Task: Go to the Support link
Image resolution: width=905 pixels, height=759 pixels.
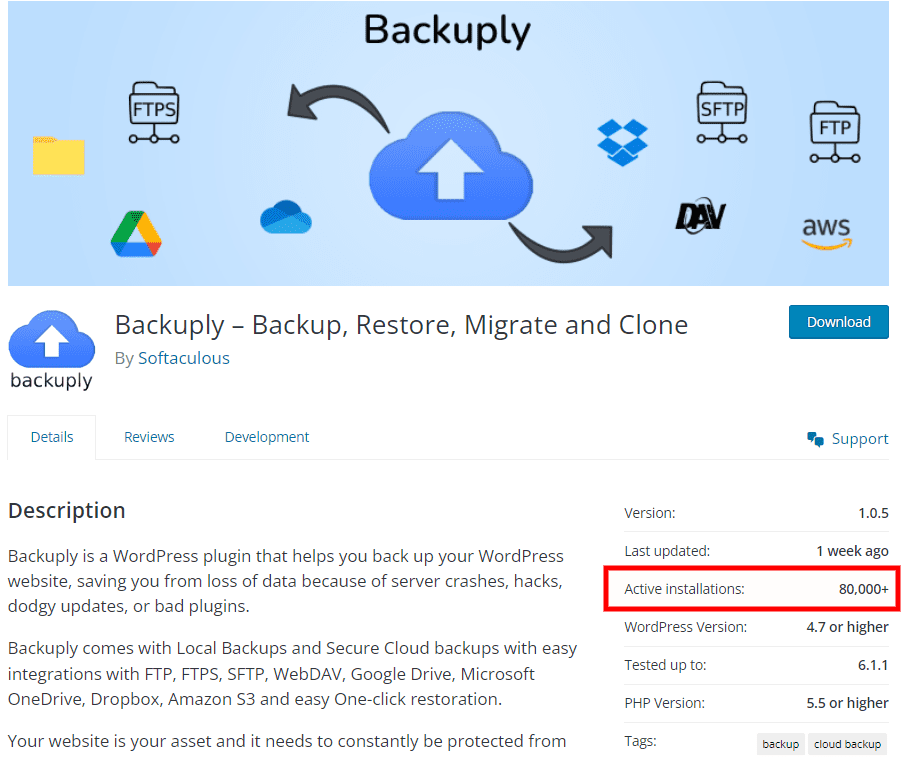Action: coord(859,438)
